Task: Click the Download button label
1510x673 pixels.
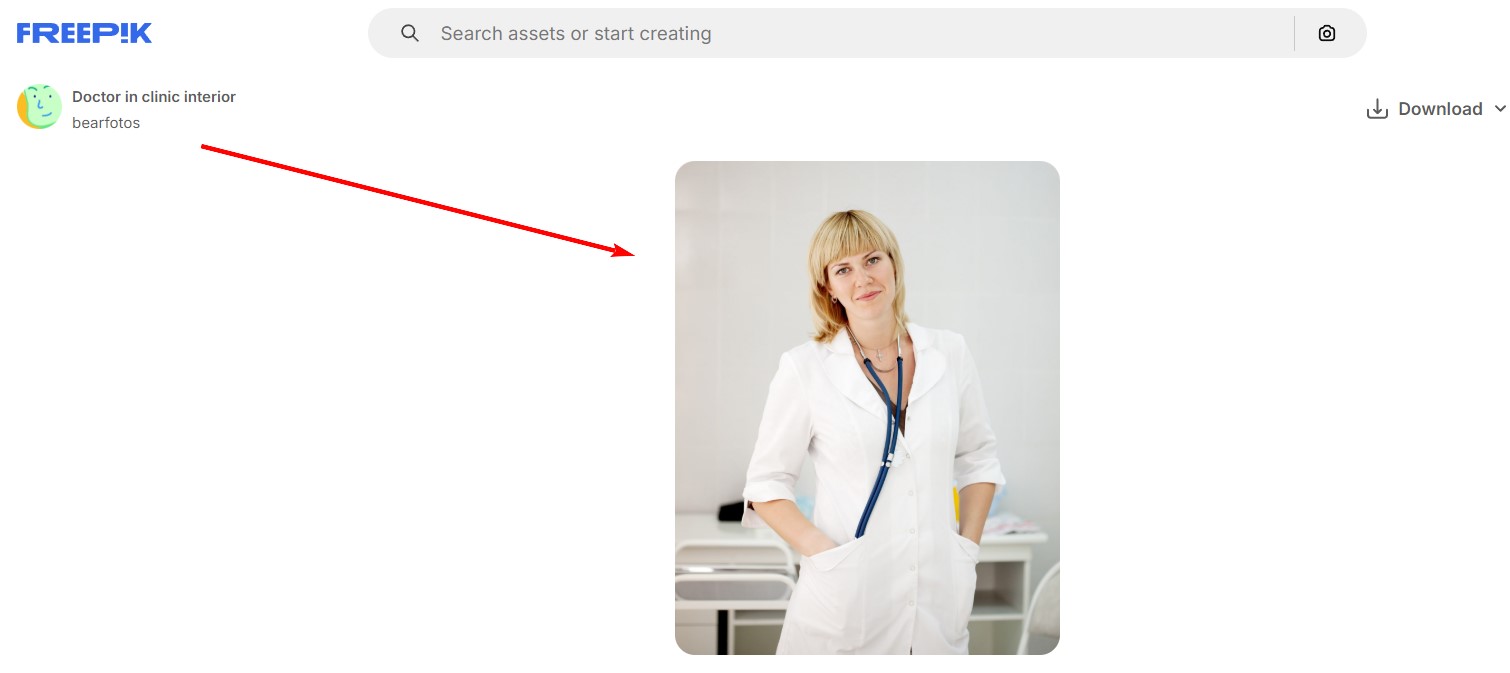Action: click(1440, 109)
